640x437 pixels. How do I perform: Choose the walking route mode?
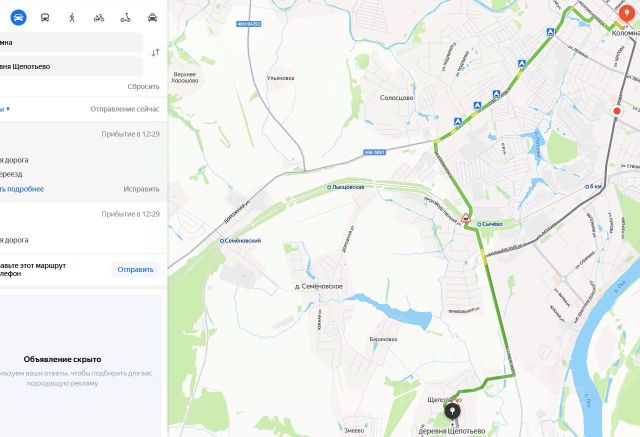coord(72,18)
